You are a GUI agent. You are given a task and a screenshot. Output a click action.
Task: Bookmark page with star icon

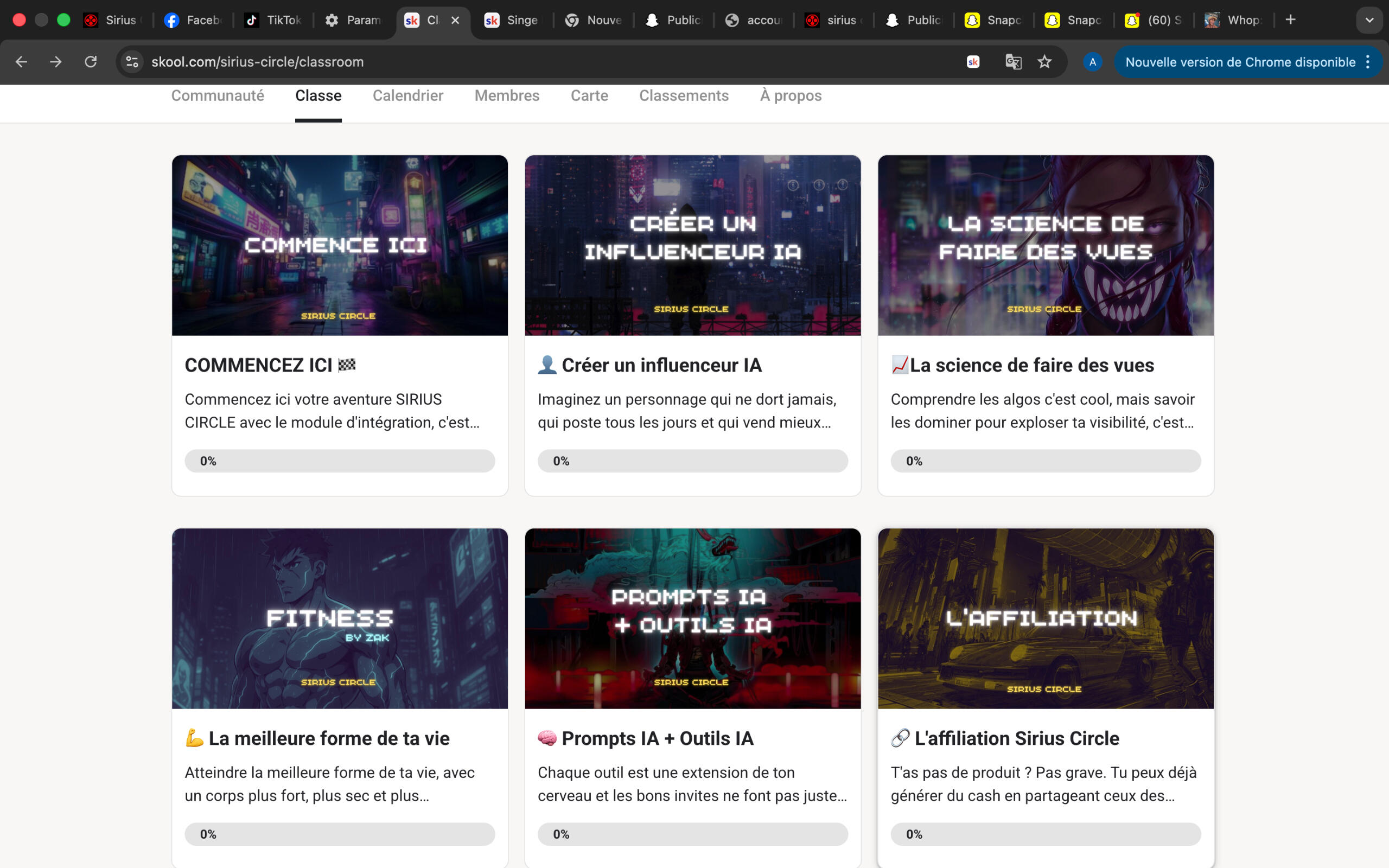point(1044,61)
